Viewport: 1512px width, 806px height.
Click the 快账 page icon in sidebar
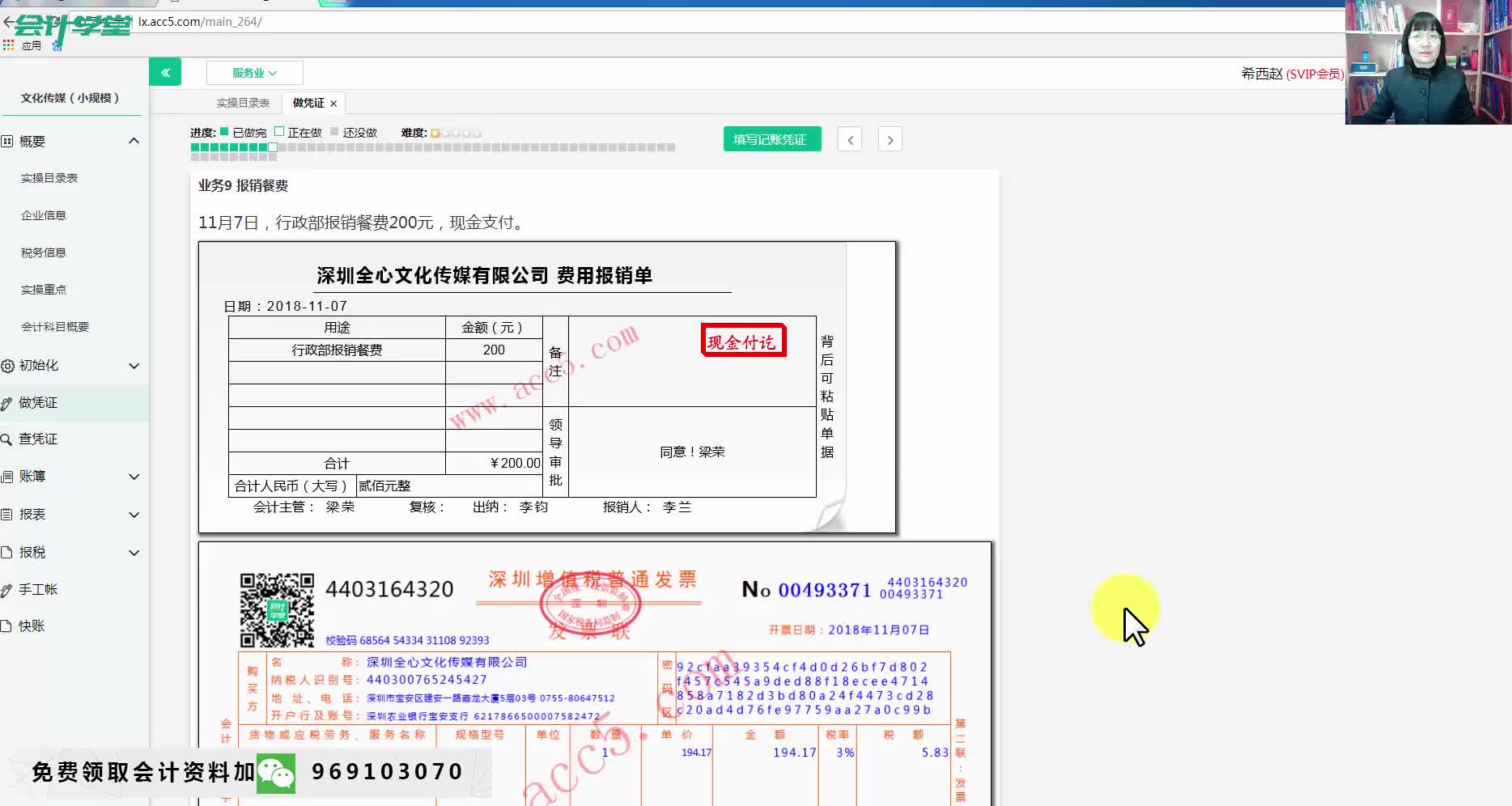(7, 625)
